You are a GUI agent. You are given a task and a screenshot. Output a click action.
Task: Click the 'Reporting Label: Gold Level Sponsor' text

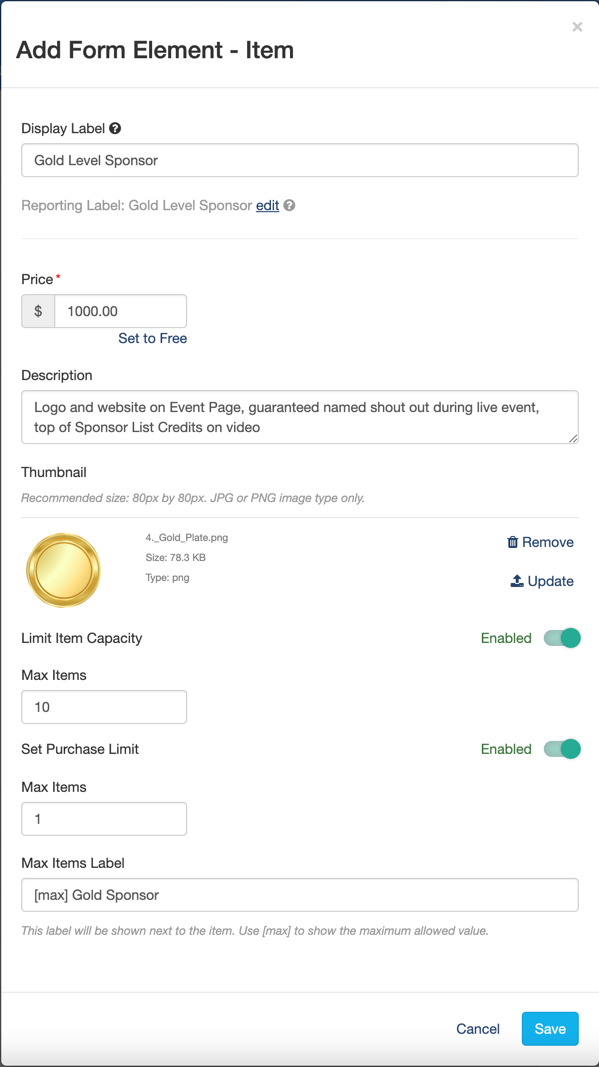pos(137,206)
